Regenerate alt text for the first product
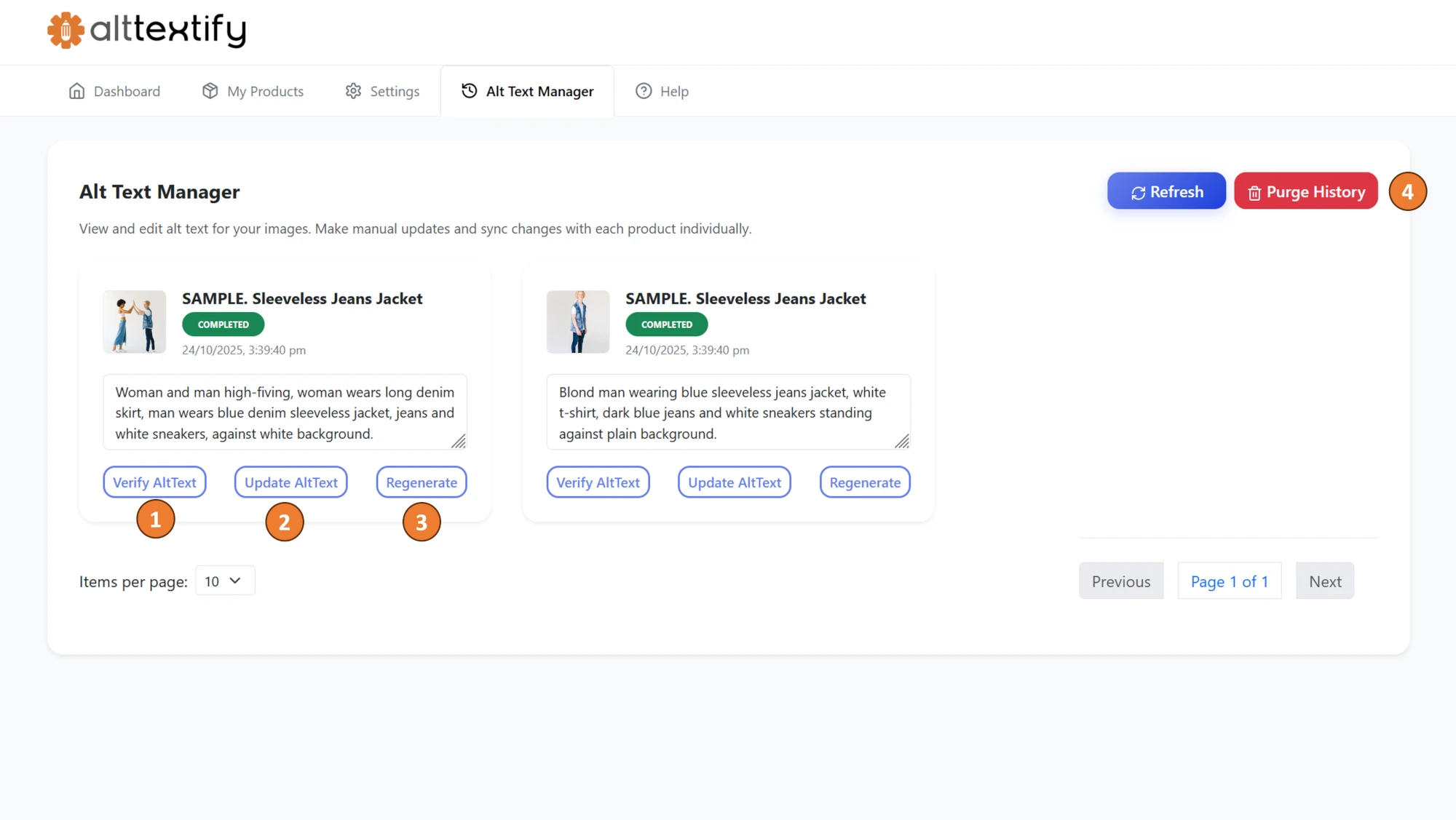 pyautogui.click(x=421, y=482)
